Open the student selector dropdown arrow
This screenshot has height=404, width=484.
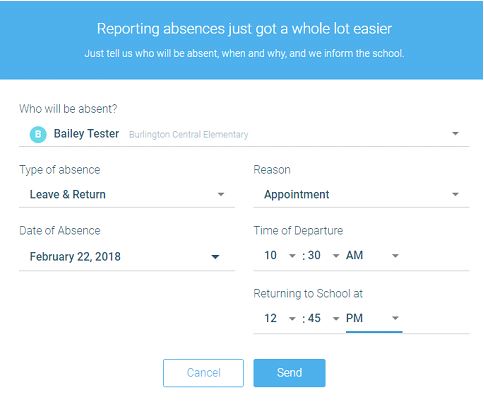[x=455, y=134]
